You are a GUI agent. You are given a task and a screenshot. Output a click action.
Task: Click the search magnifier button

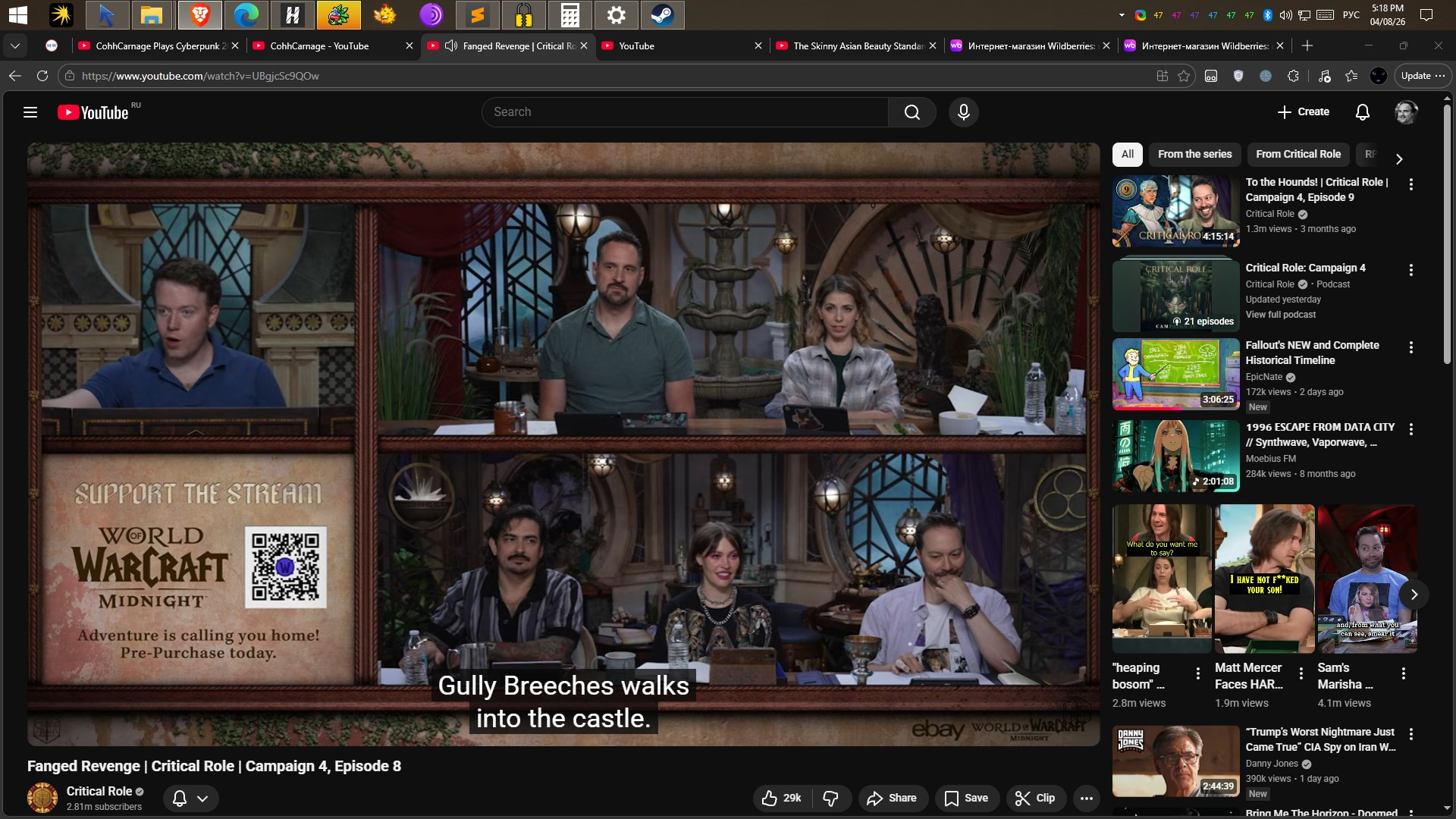click(912, 112)
